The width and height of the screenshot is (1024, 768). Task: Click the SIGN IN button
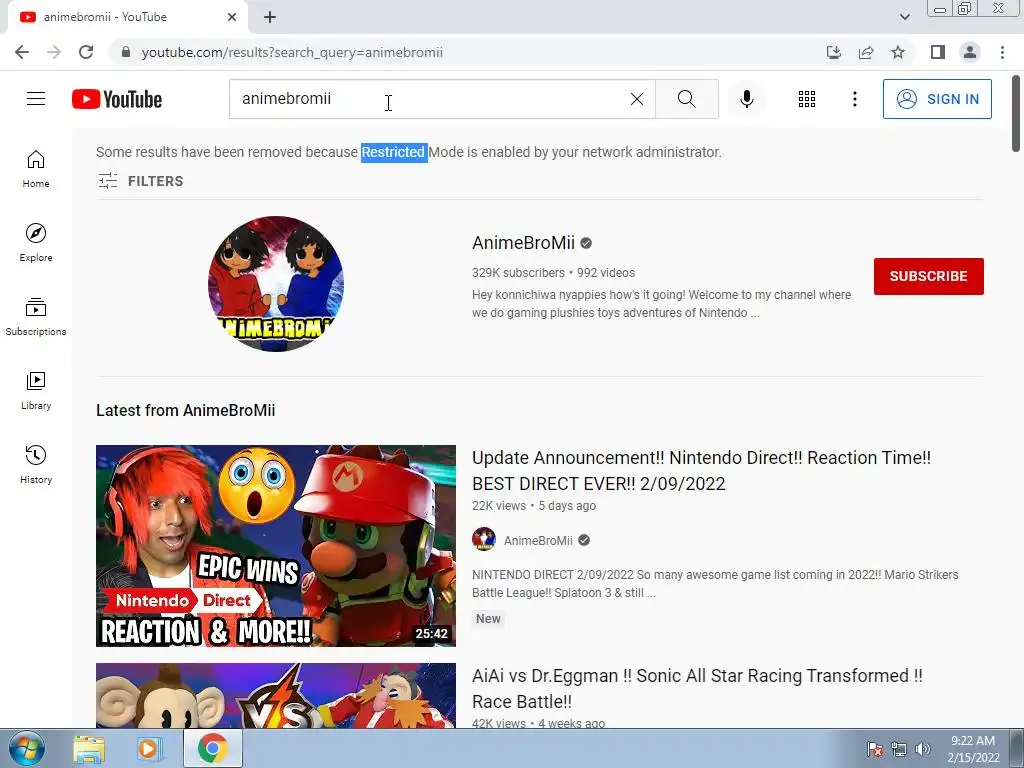pos(937,99)
